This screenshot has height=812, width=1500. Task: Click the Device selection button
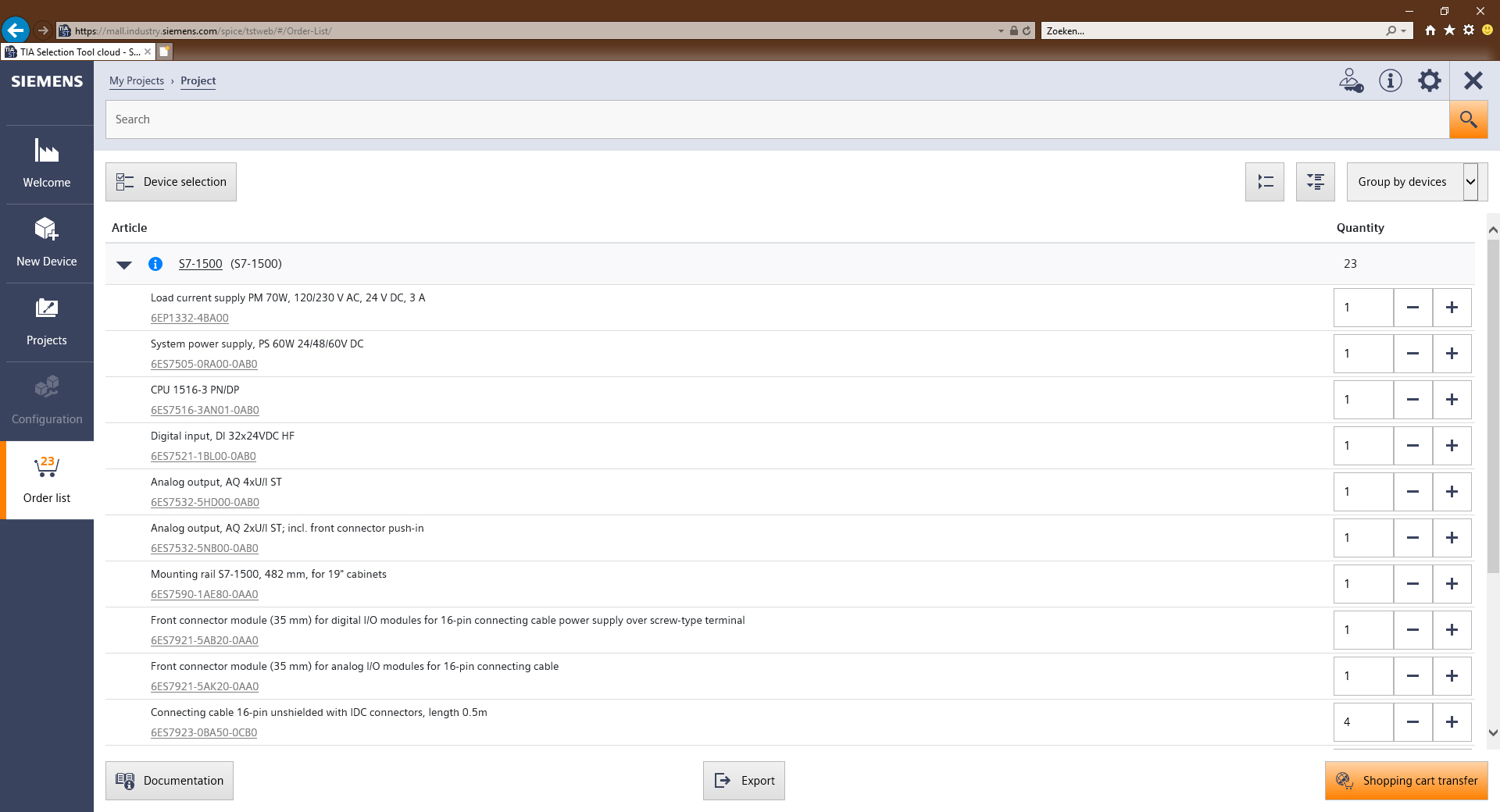click(x=171, y=182)
